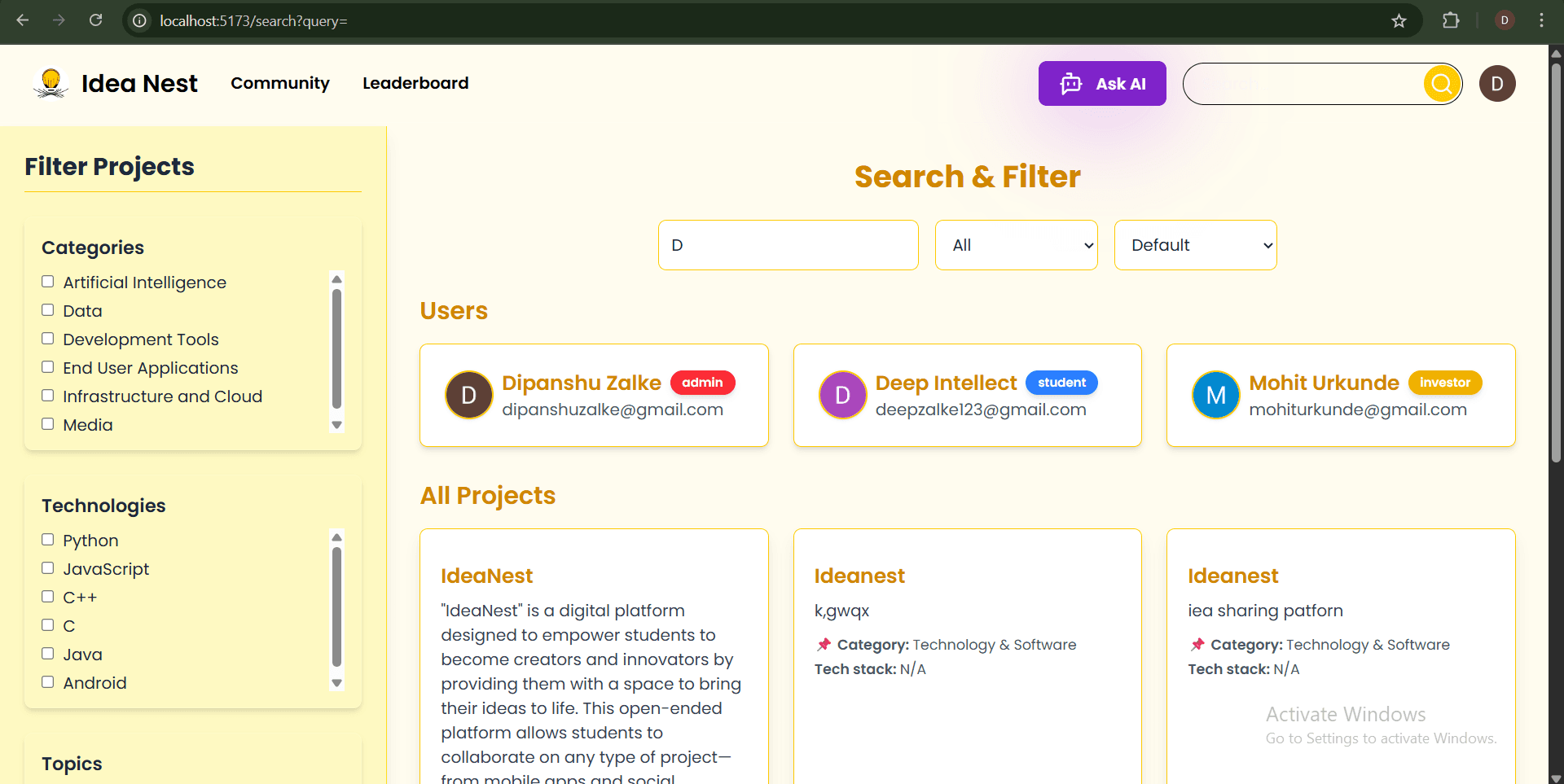Click Mohit Urkunde's blue avatar
The image size is (1564, 784).
pyautogui.click(x=1215, y=395)
